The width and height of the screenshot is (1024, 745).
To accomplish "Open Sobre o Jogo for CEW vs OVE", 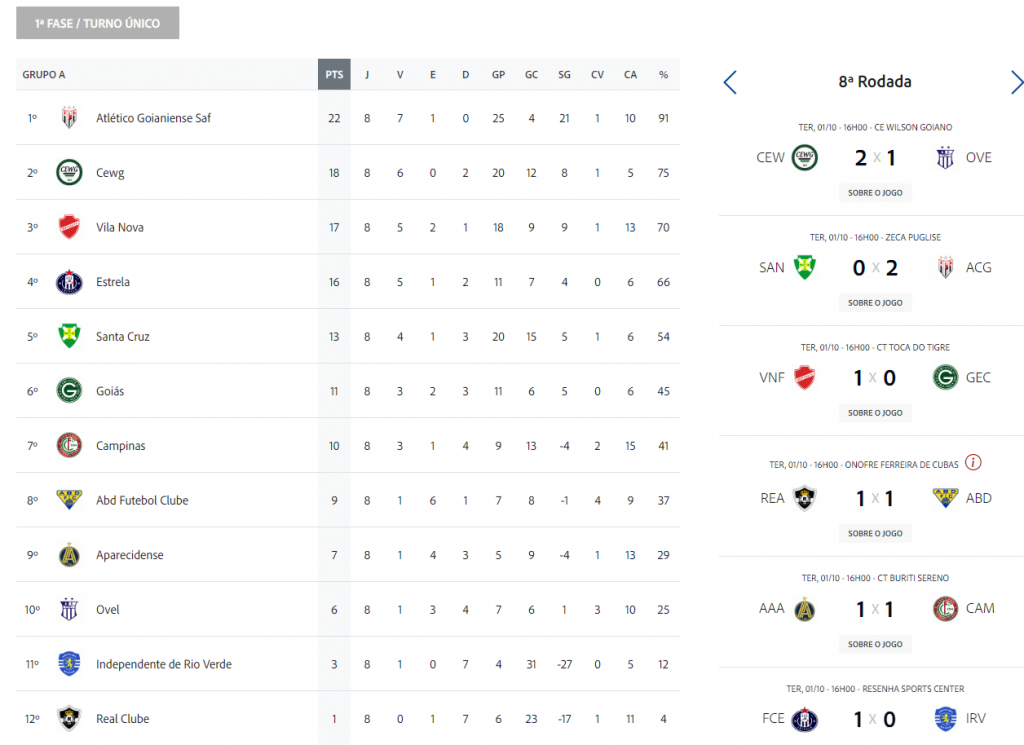I will coord(875,192).
